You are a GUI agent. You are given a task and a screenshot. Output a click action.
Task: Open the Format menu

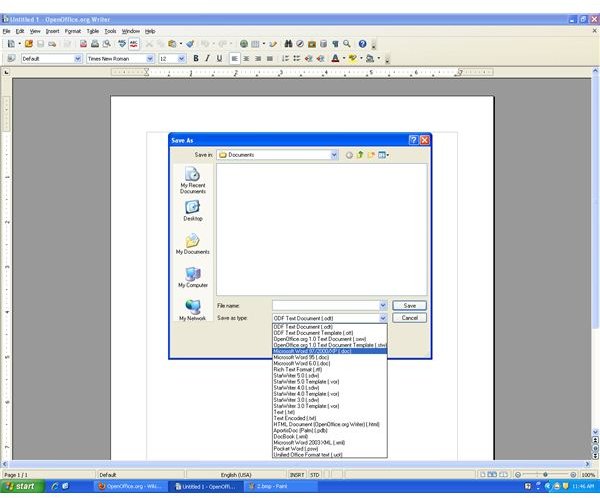(x=73, y=31)
